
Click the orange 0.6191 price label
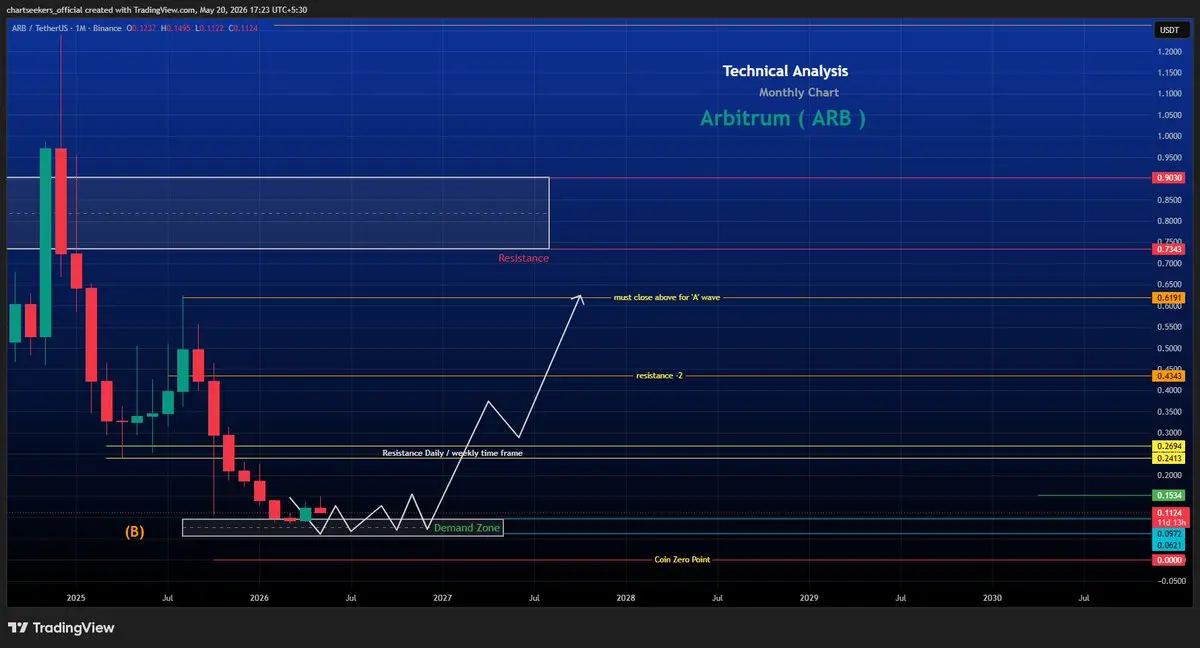pyautogui.click(x=1169, y=297)
